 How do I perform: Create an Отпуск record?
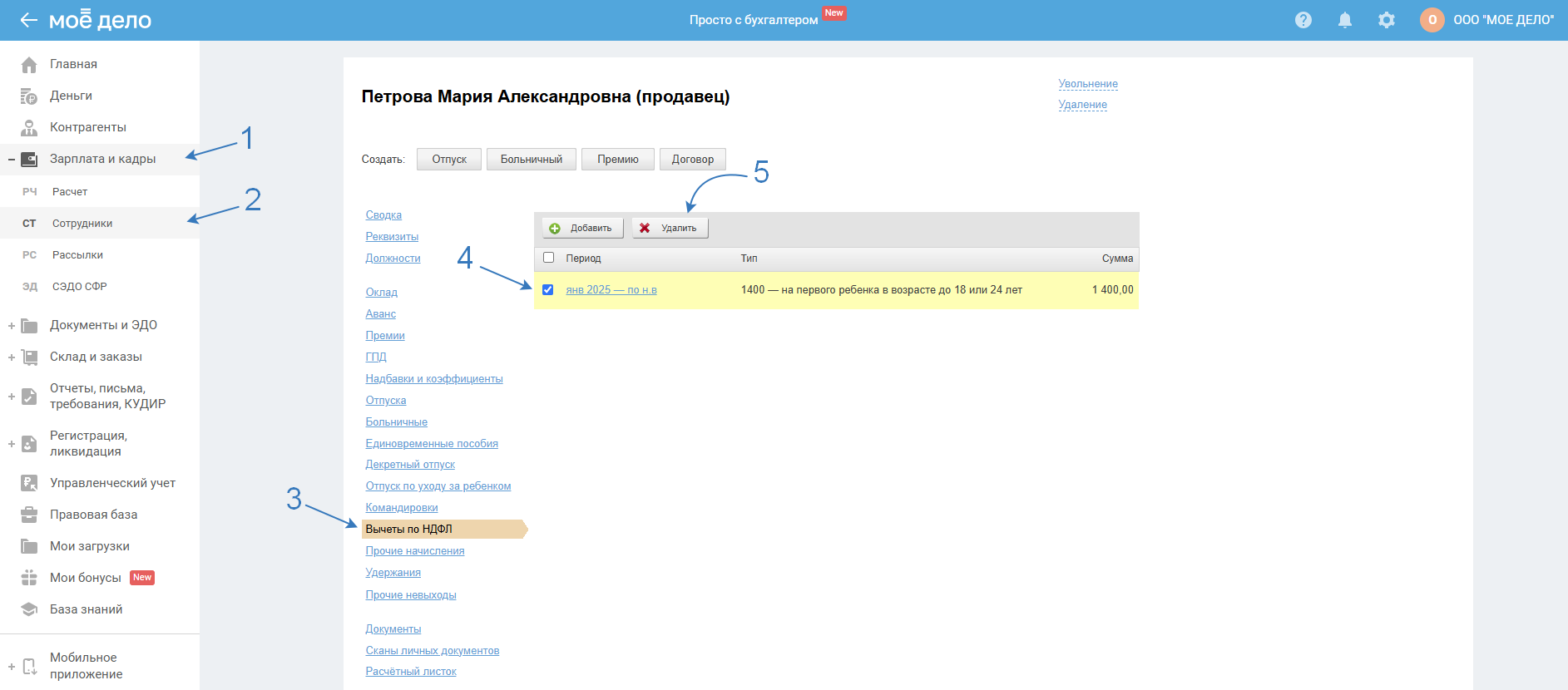pos(449,159)
